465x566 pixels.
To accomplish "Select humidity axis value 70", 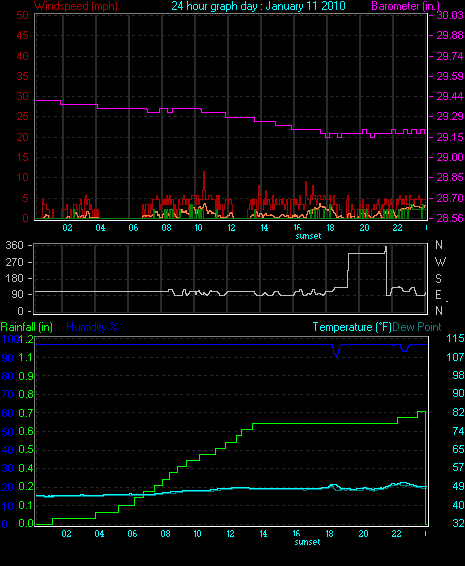I will click(x=8, y=394).
